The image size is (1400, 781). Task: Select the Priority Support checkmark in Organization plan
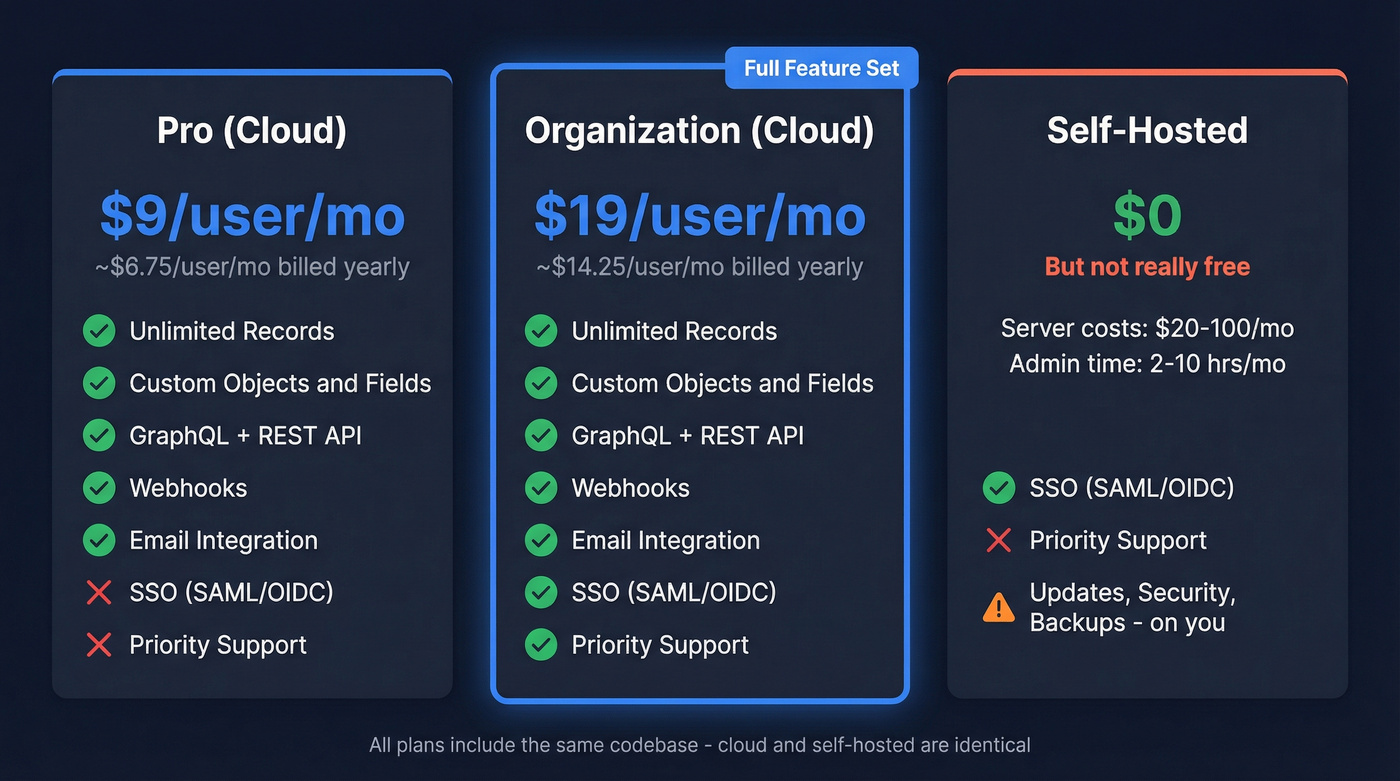(541, 644)
